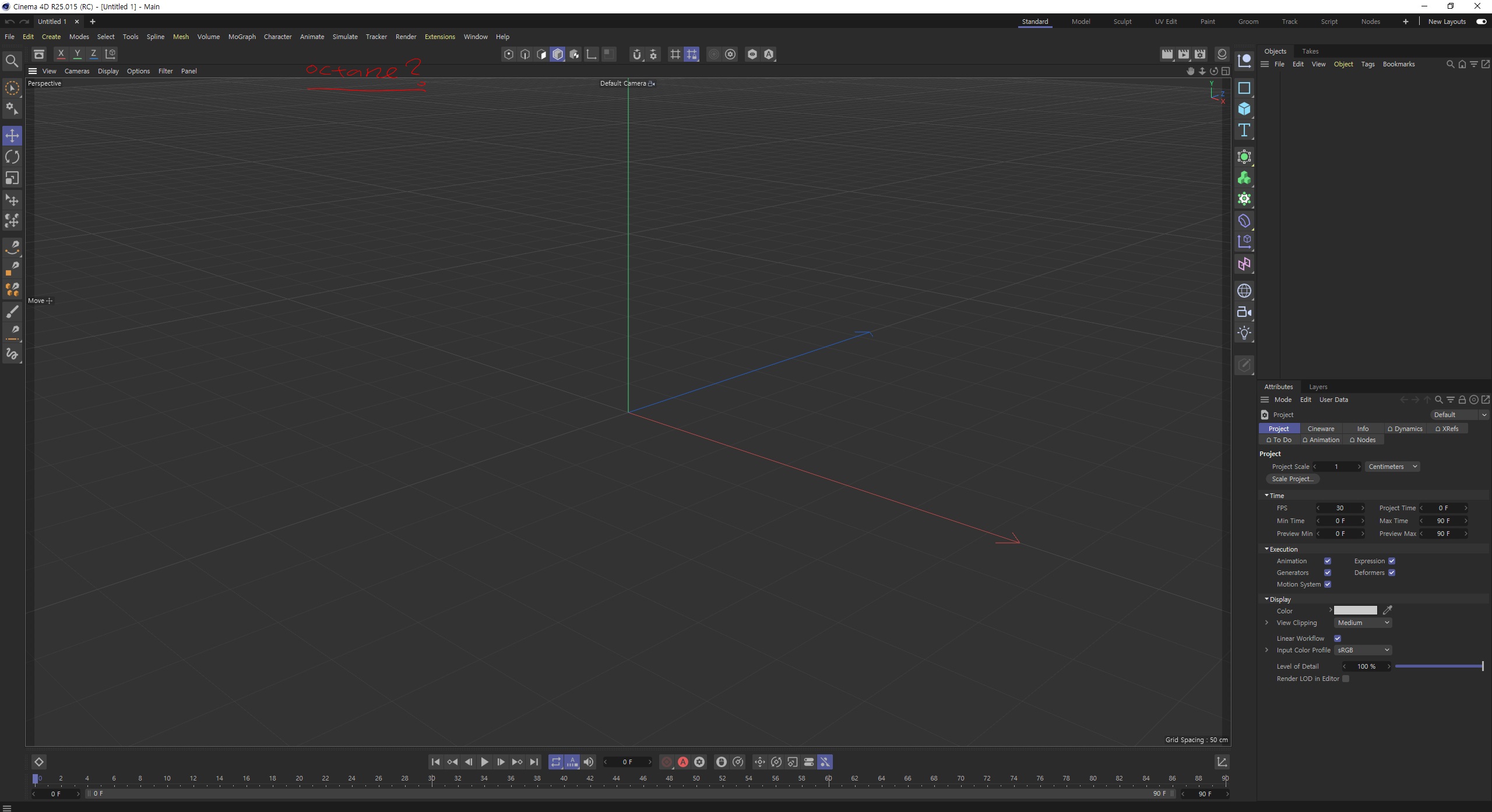This screenshot has height=812, width=1492.
Task: Open the Layers panel tab
Action: [x=1318, y=387]
